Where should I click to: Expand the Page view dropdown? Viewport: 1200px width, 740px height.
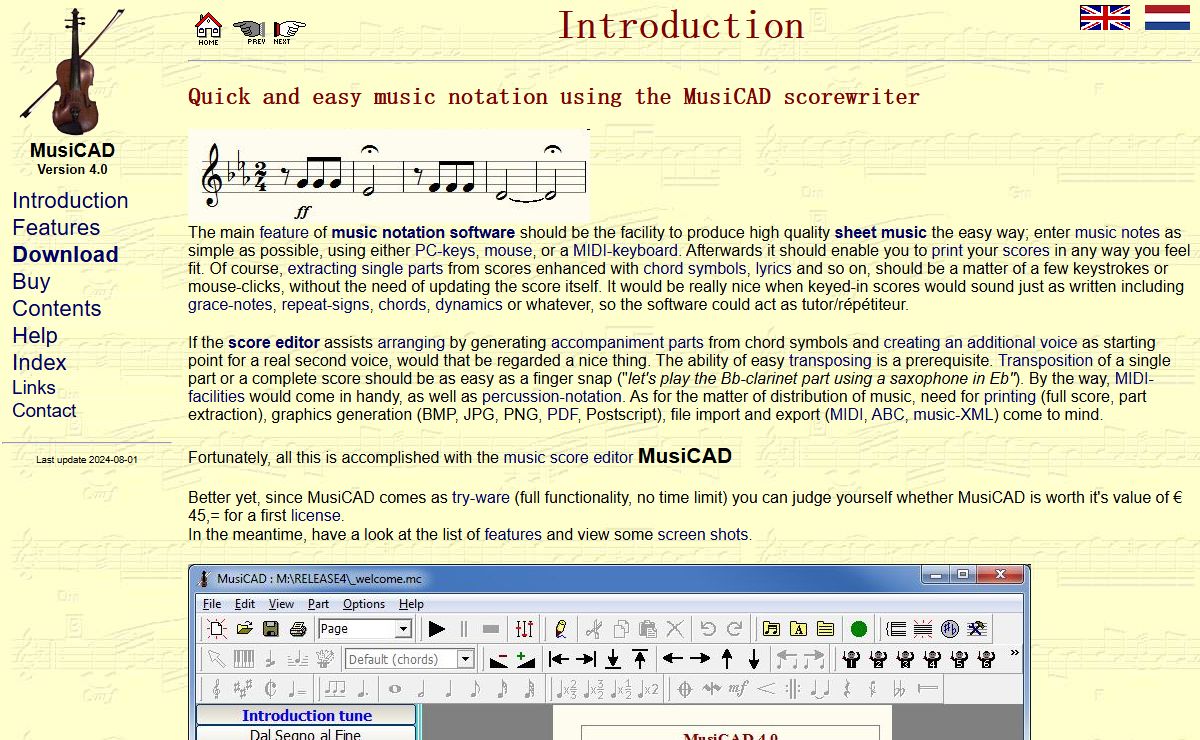[x=403, y=629]
